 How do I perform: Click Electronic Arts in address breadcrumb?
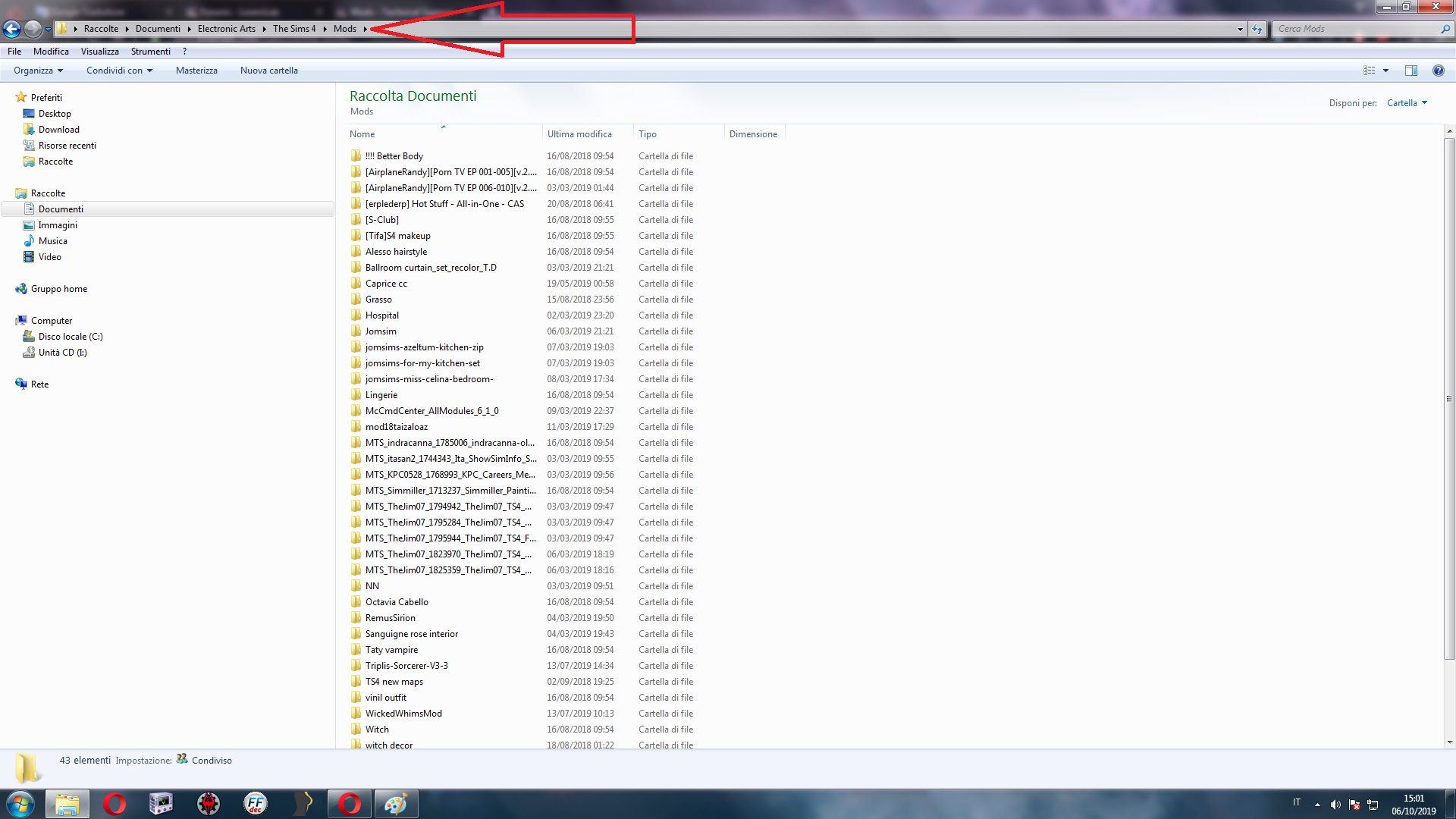tap(227, 29)
